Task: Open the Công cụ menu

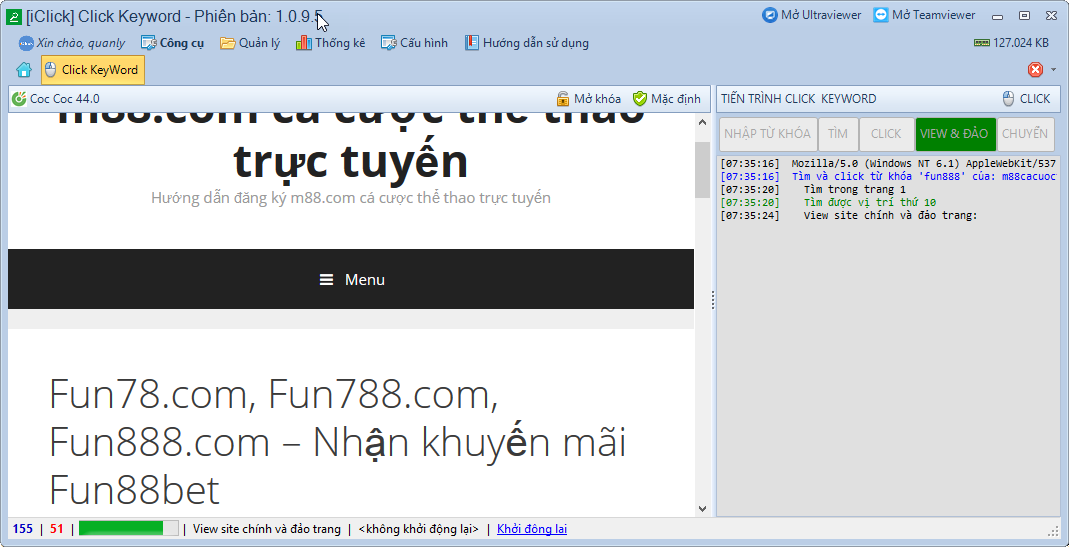Action: click(172, 43)
